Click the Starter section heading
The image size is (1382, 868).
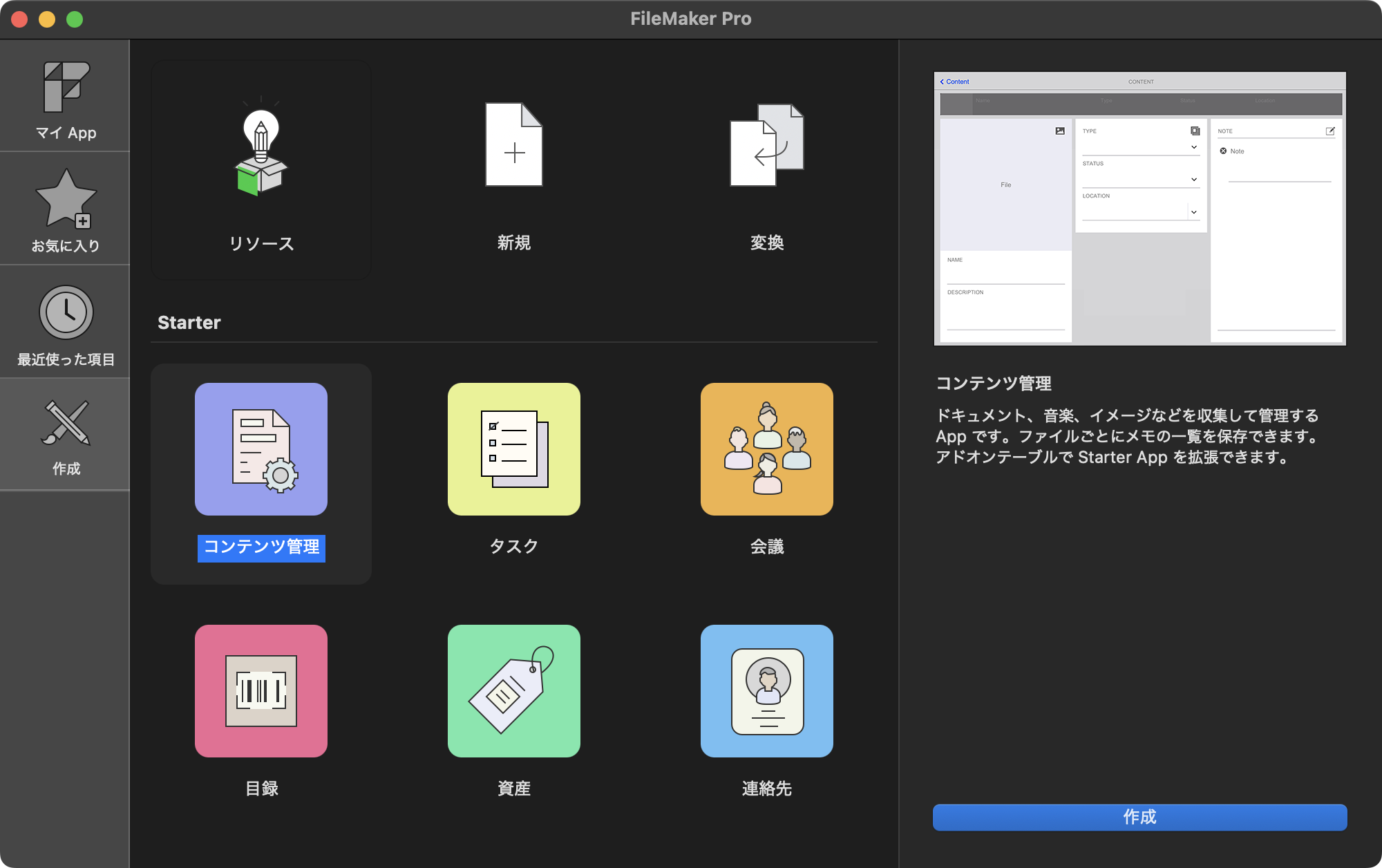[x=189, y=323]
